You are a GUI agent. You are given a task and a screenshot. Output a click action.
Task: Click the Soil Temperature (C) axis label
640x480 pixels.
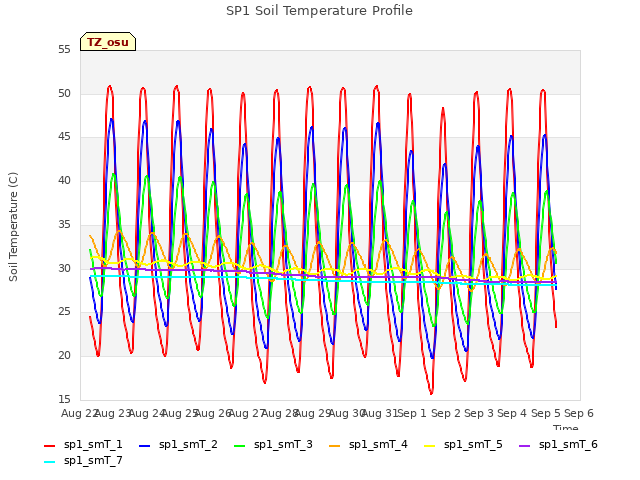point(13,227)
